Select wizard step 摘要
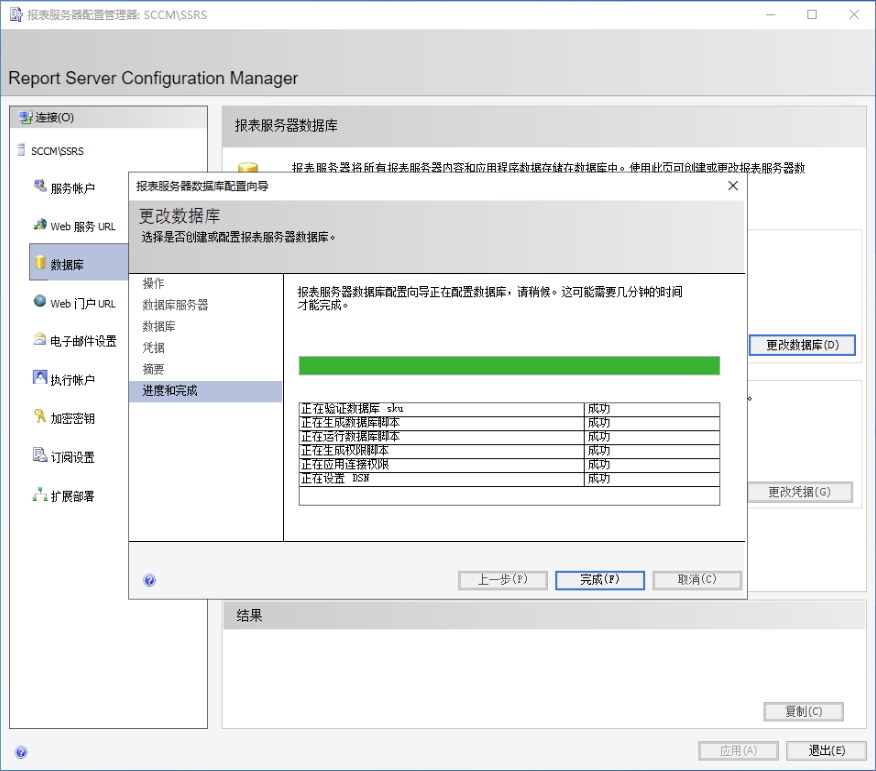The height and width of the screenshot is (771, 876). pyautogui.click(x=153, y=369)
